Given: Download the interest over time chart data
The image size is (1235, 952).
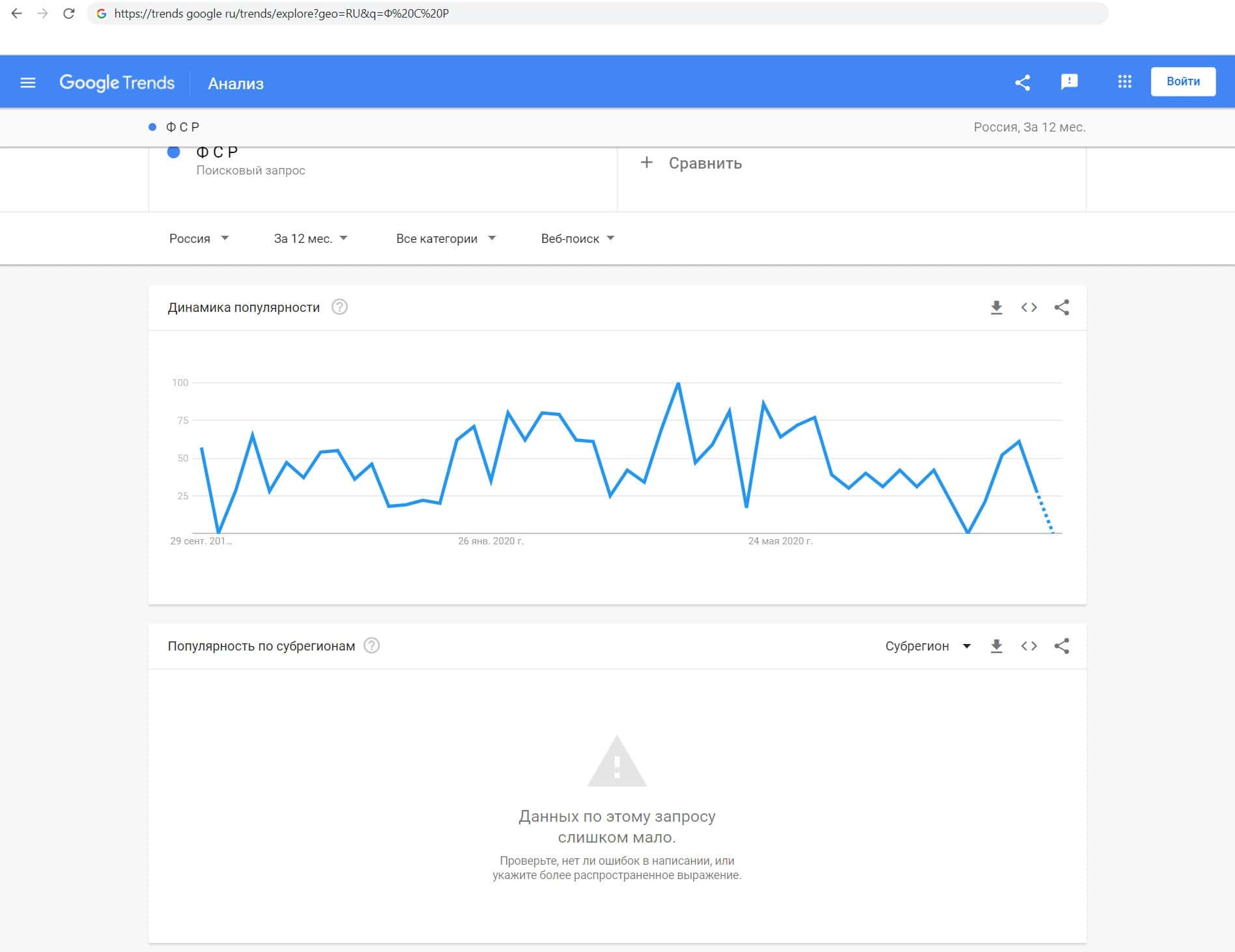Looking at the screenshot, I should (x=996, y=307).
